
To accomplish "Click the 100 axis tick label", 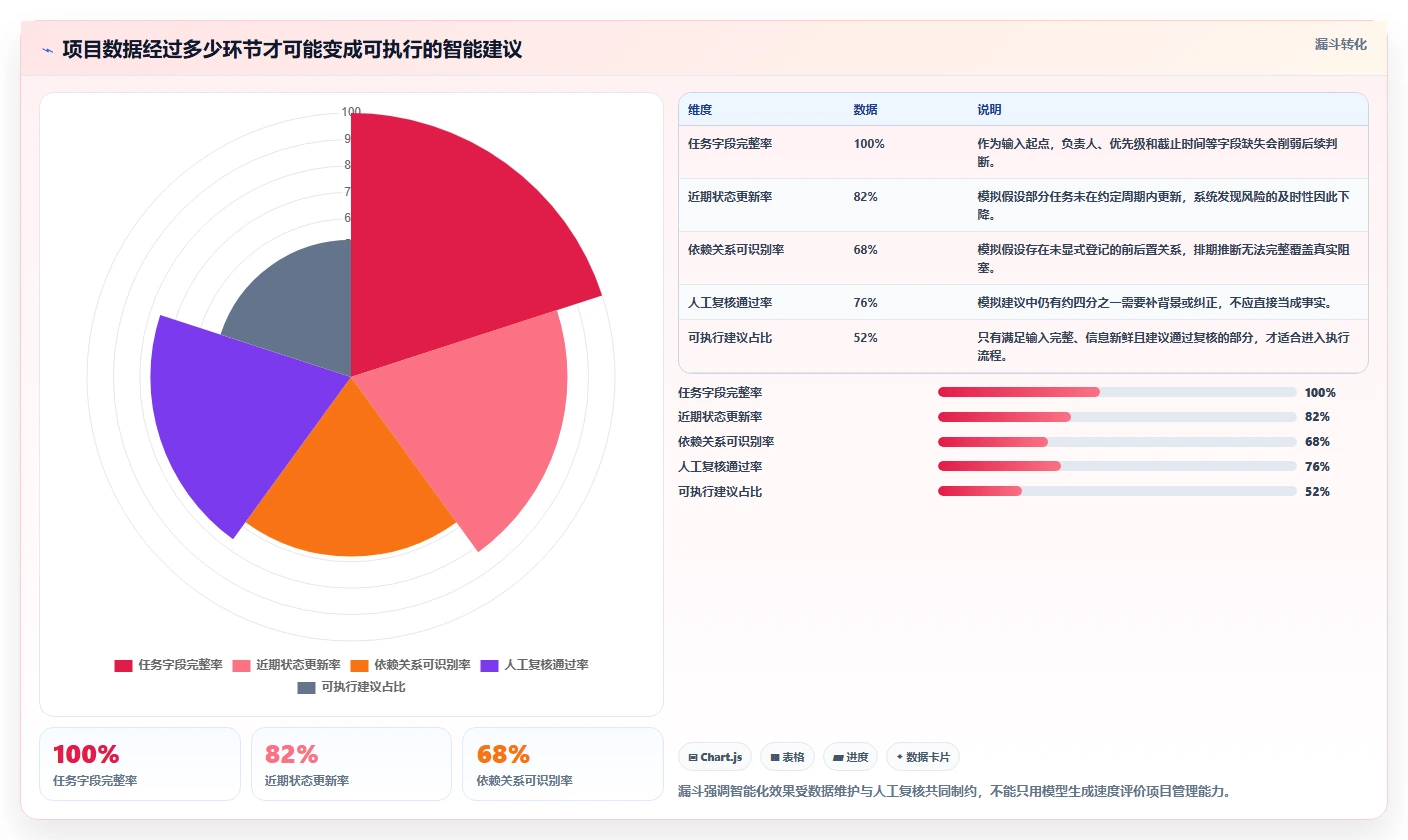I will 351,112.
